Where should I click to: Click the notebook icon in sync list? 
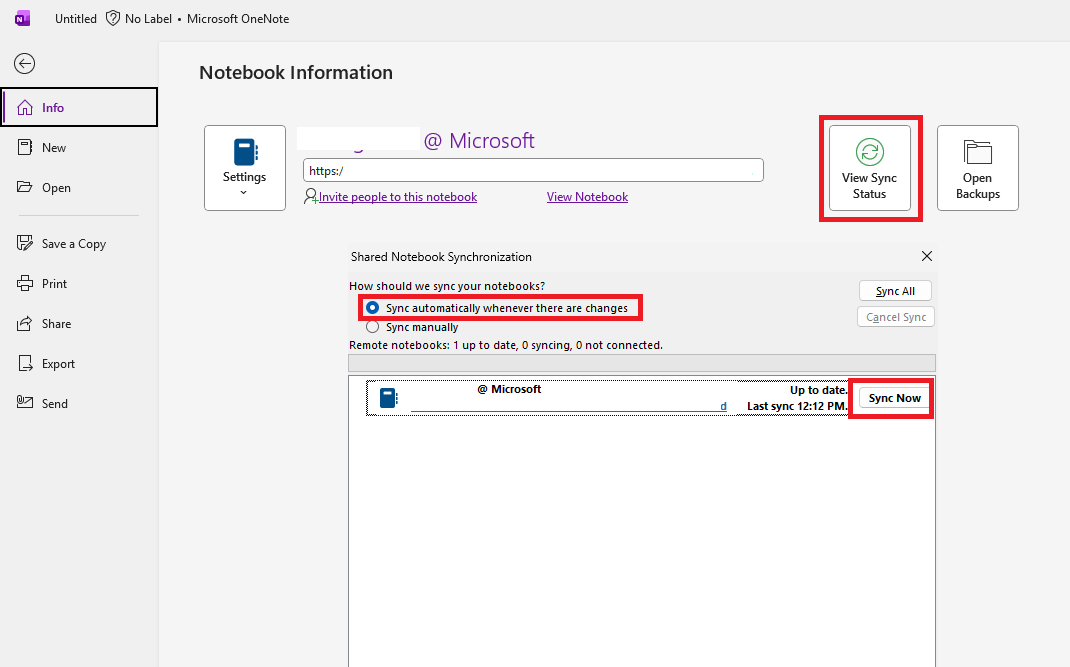click(388, 398)
